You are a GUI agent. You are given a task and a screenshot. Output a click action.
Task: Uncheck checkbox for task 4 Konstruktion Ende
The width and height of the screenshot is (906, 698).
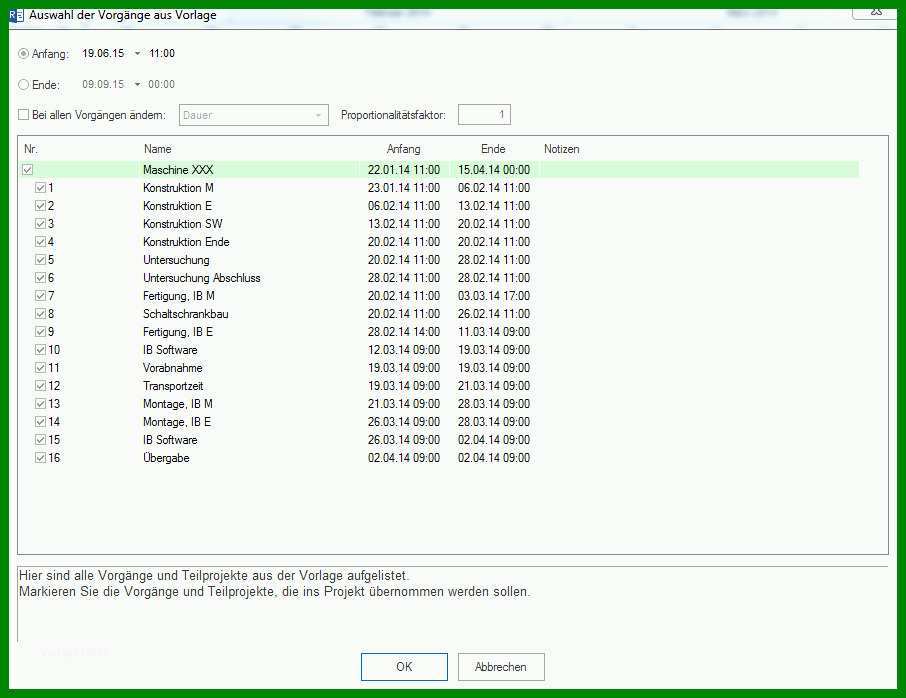40,242
